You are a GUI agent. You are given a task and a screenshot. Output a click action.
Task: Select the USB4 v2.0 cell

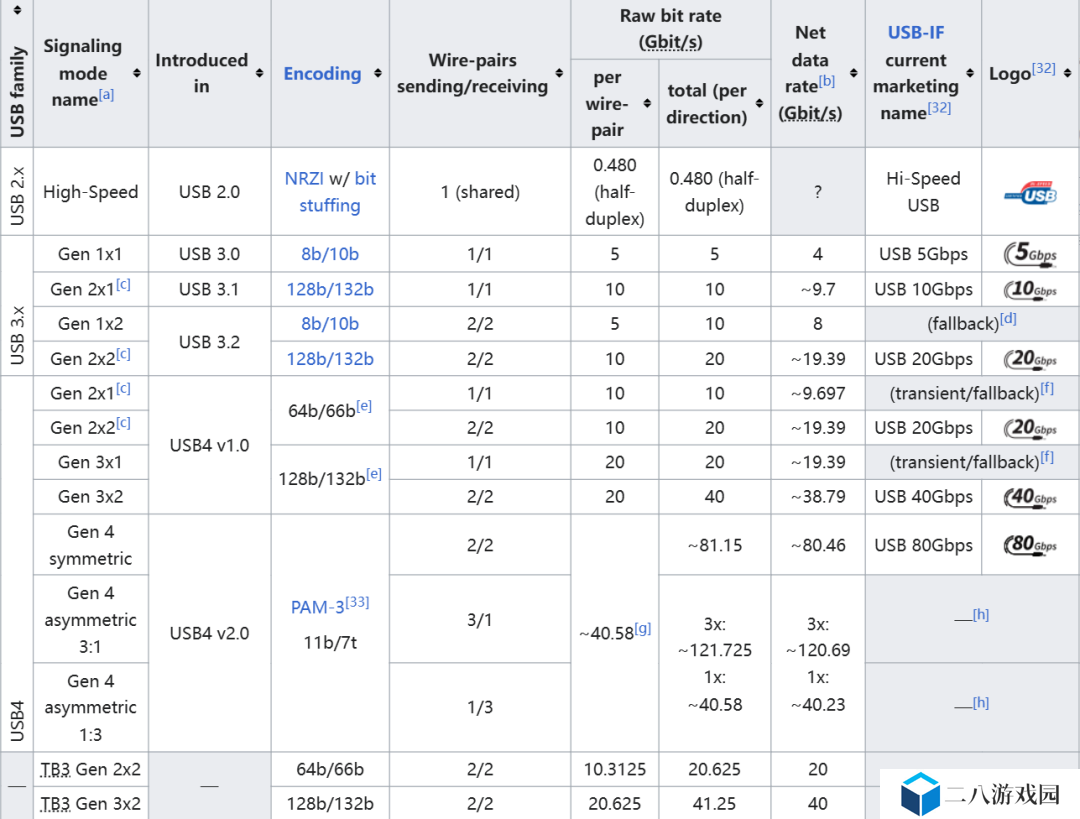[209, 633]
